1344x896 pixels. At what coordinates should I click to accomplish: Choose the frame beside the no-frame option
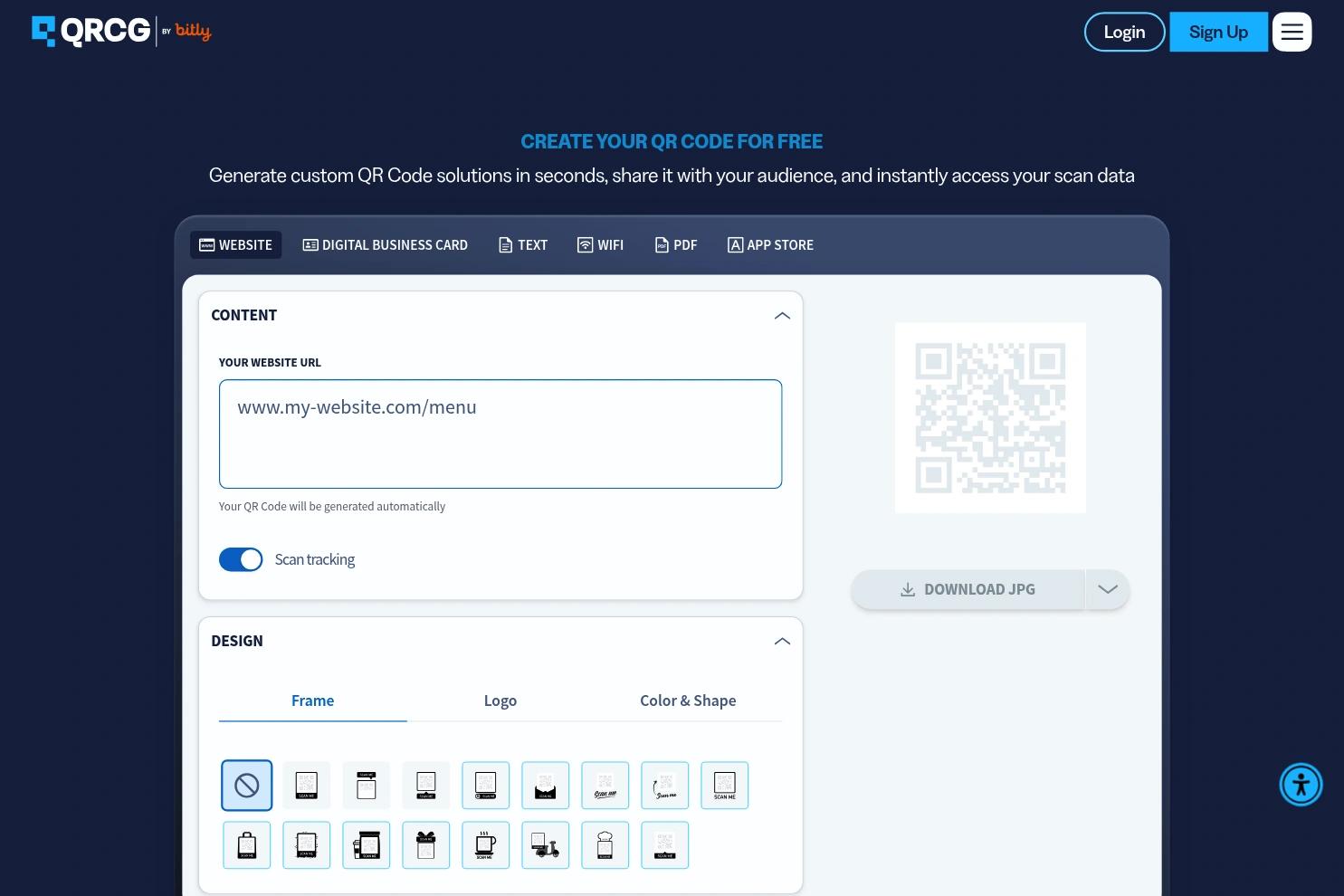click(x=307, y=786)
